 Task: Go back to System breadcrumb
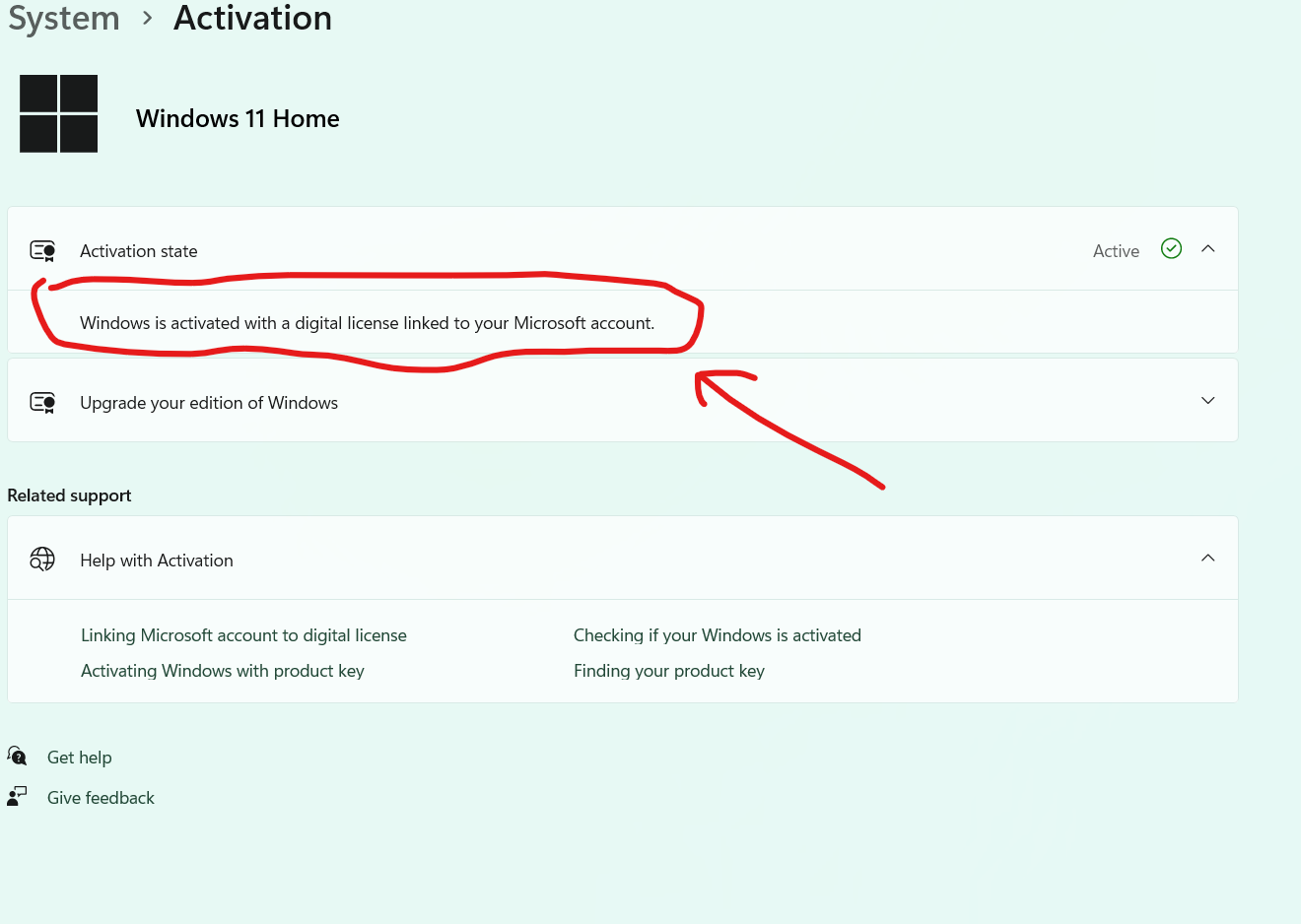pos(64,19)
